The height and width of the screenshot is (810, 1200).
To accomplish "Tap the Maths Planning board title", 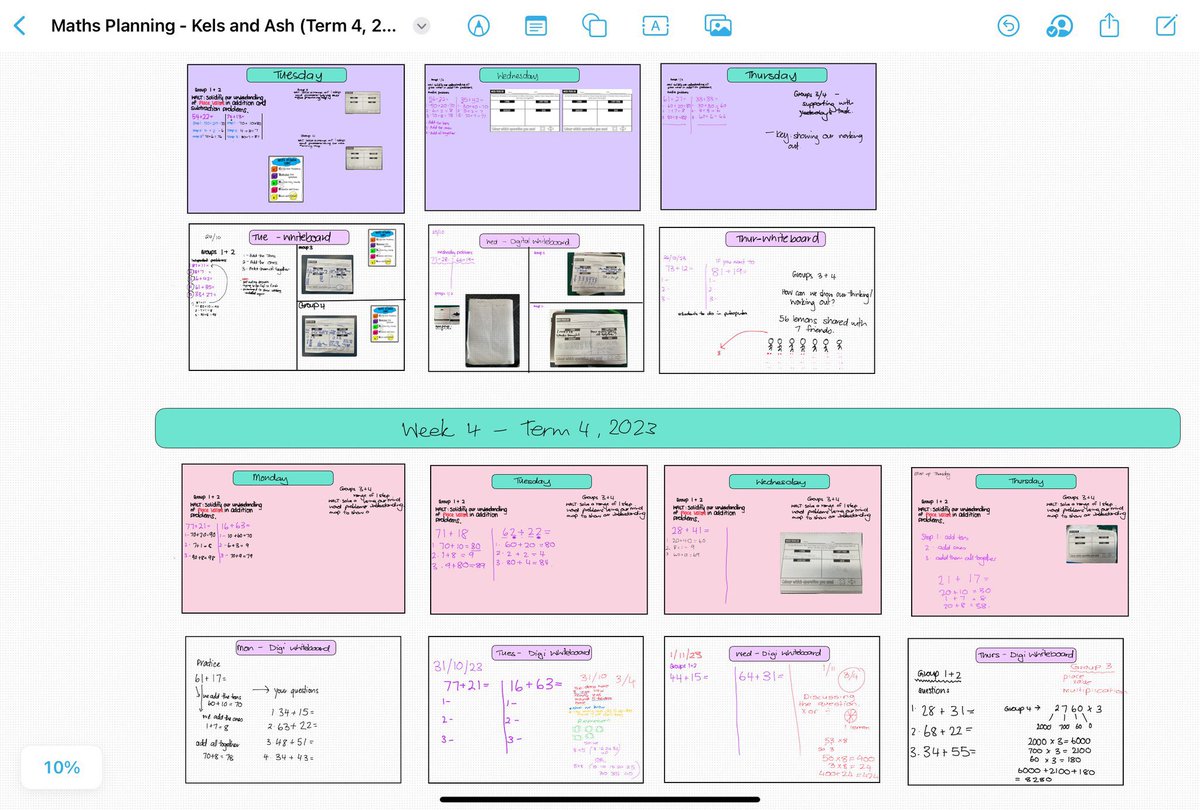I will tap(223, 27).
